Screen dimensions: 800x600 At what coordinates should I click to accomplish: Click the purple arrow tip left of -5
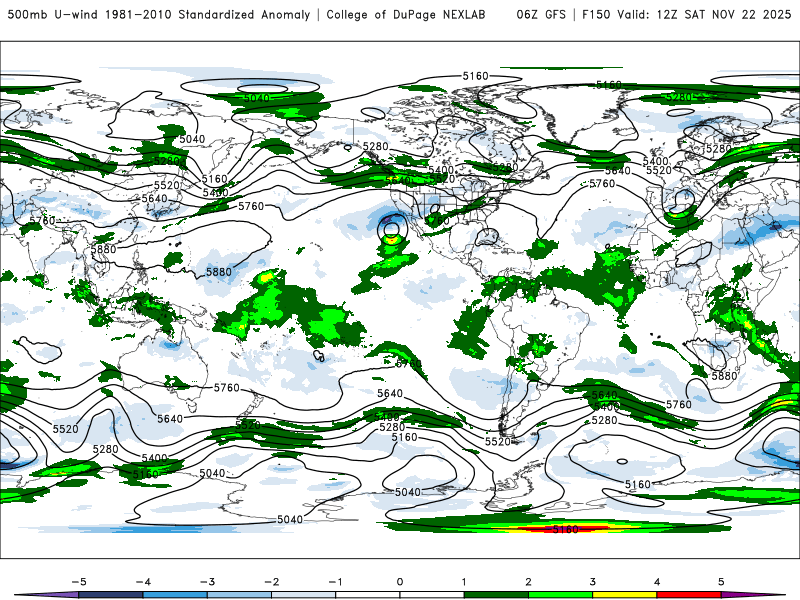point(48,595)
